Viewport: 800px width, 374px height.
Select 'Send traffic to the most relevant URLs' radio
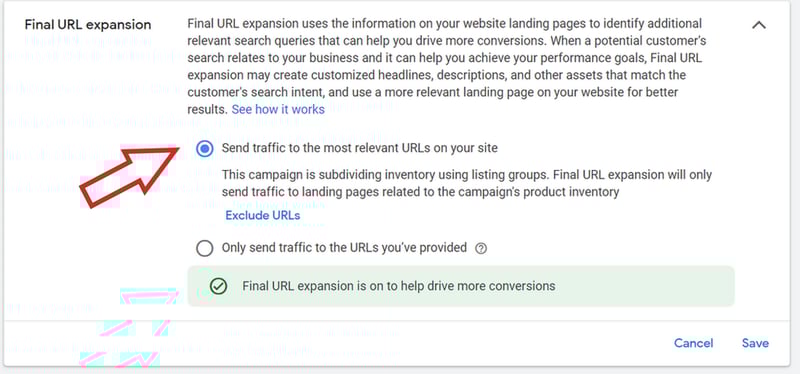[205, 149]
